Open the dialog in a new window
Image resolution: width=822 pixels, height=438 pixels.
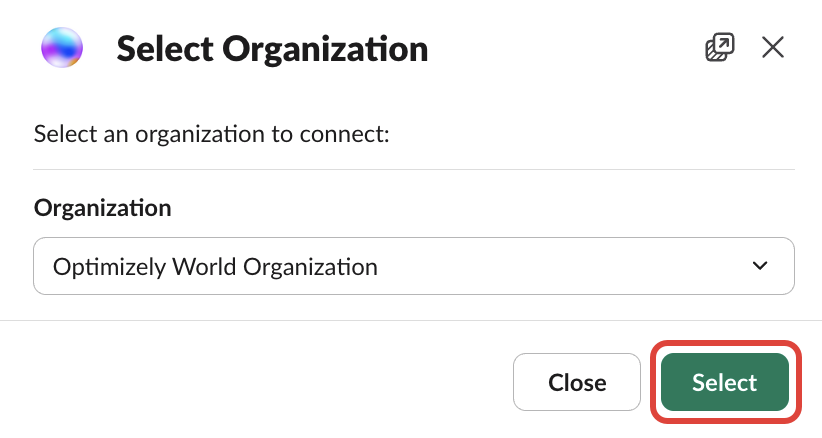pos(719,47)
